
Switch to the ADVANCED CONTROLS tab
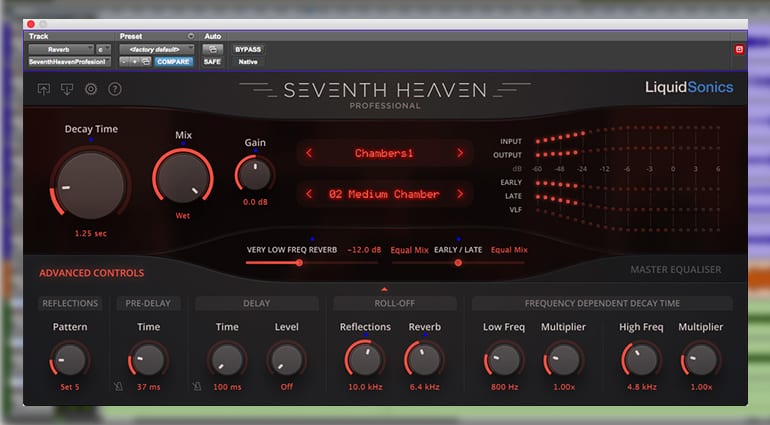tap(92, 273)
